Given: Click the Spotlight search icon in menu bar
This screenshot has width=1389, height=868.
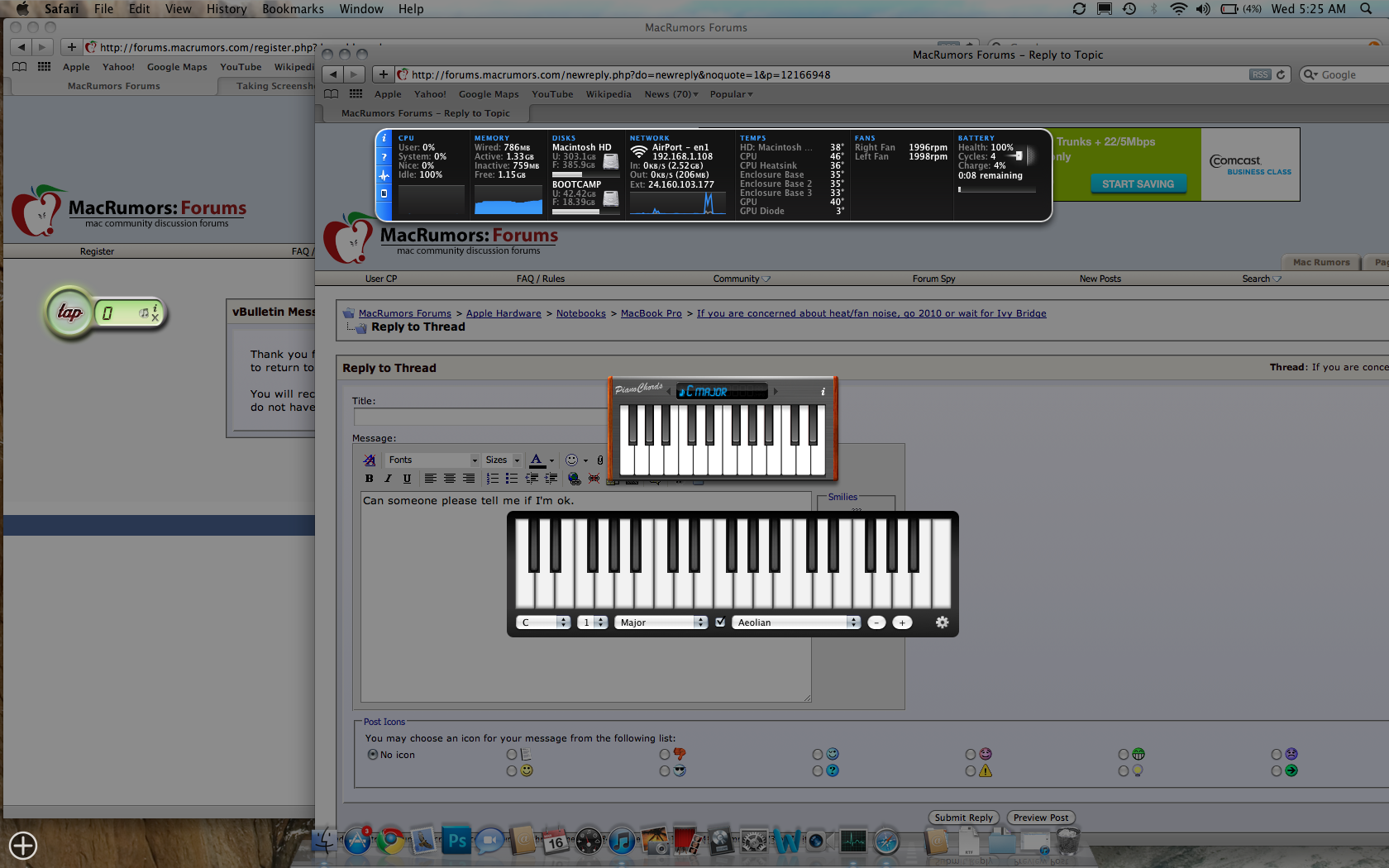Looking at the screenshot, I should click(x=1366, y=9).
